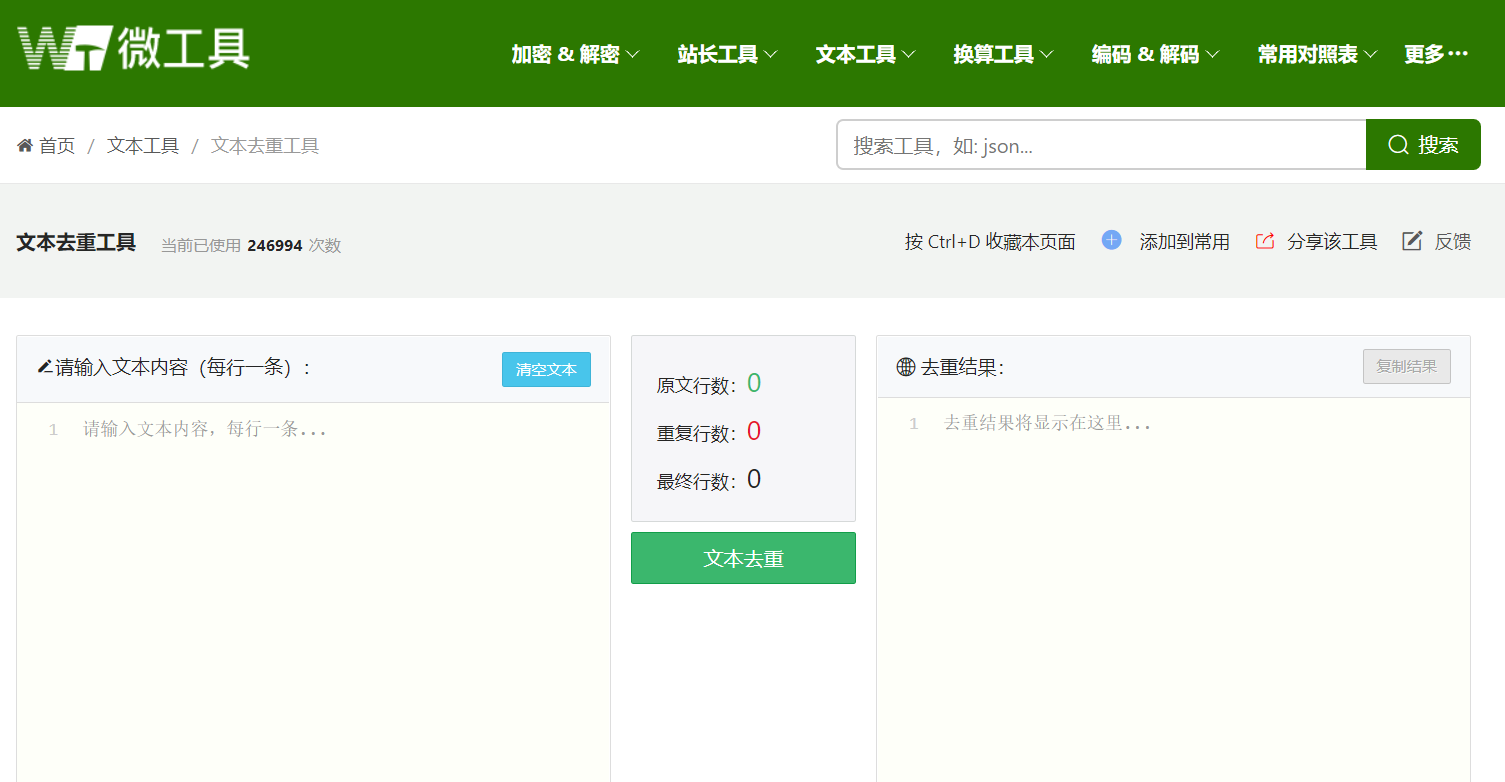
Task: Open the 反馈 link
Action: 1452,241
